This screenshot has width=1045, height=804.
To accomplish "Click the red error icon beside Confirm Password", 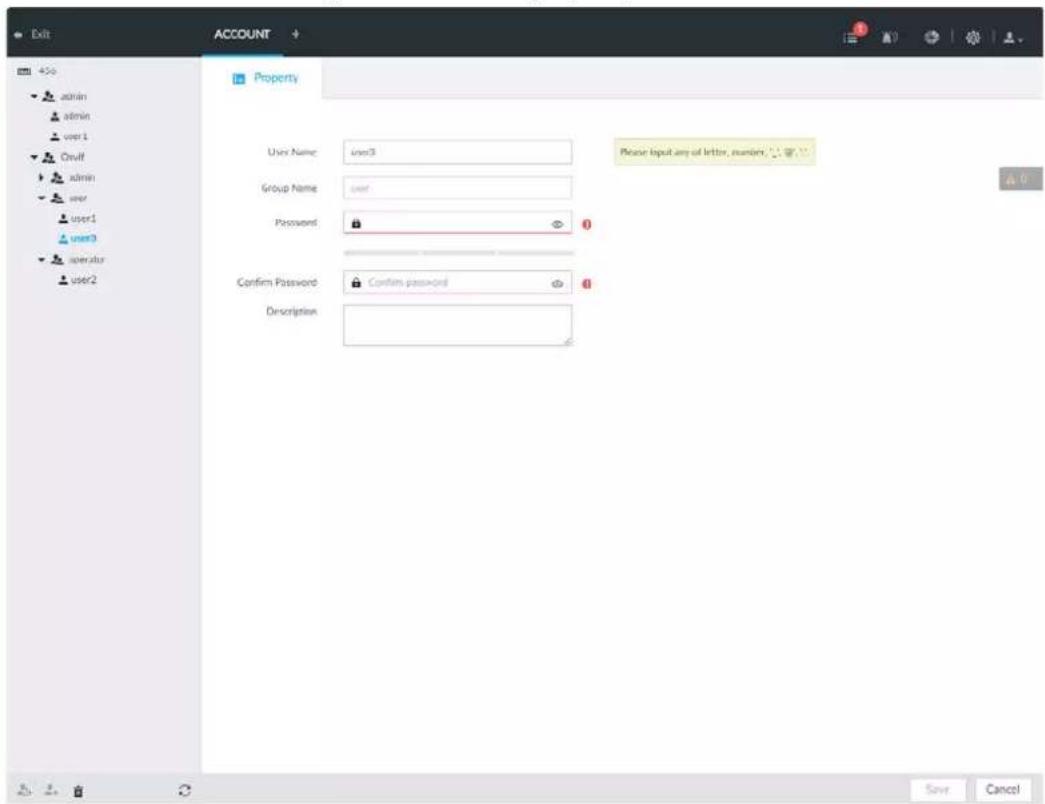I will coord(586,284).
